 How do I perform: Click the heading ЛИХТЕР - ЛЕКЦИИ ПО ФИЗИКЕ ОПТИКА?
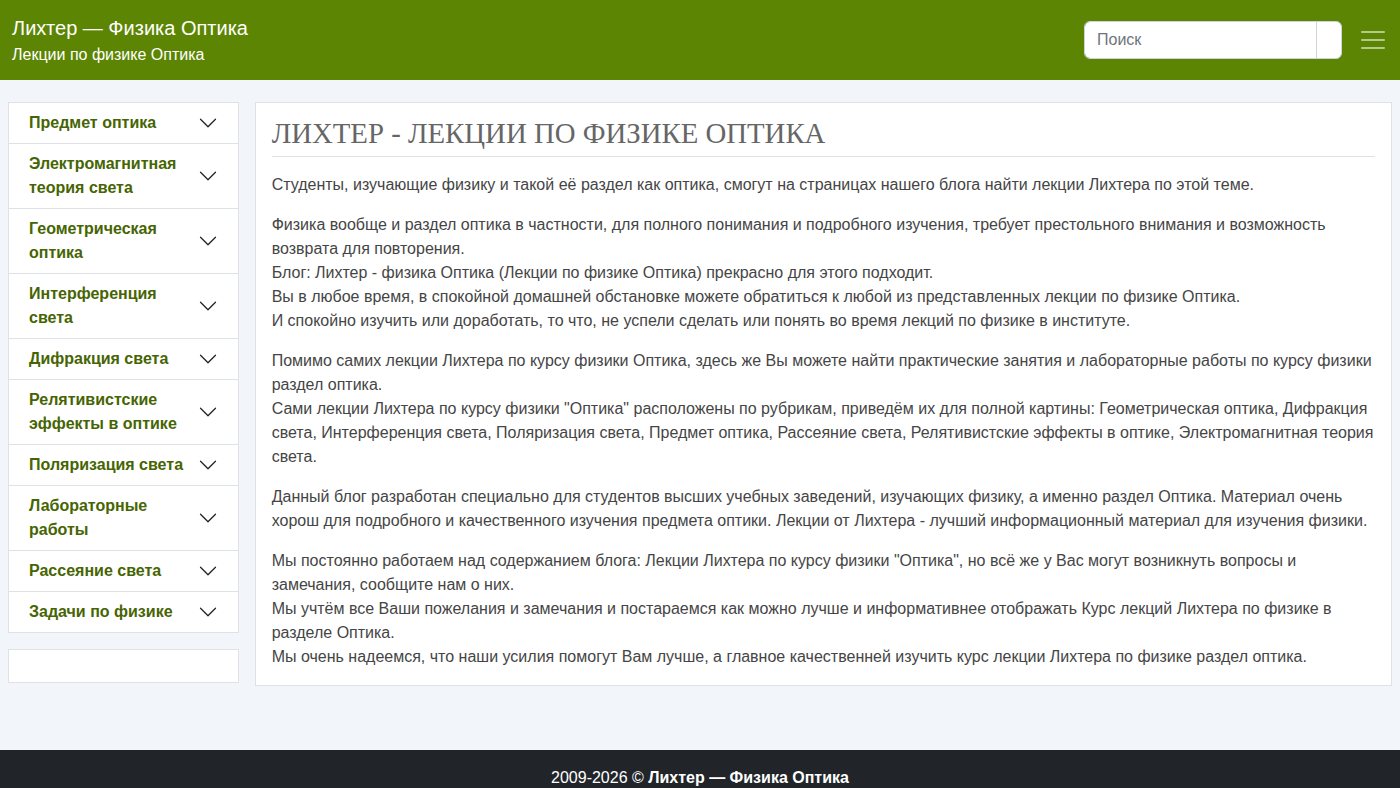(x=548, y=134)
